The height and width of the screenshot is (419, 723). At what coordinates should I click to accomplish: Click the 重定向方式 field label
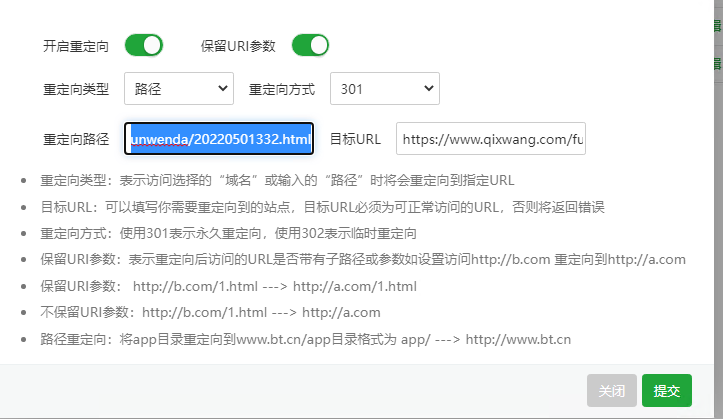coord(282,89)
